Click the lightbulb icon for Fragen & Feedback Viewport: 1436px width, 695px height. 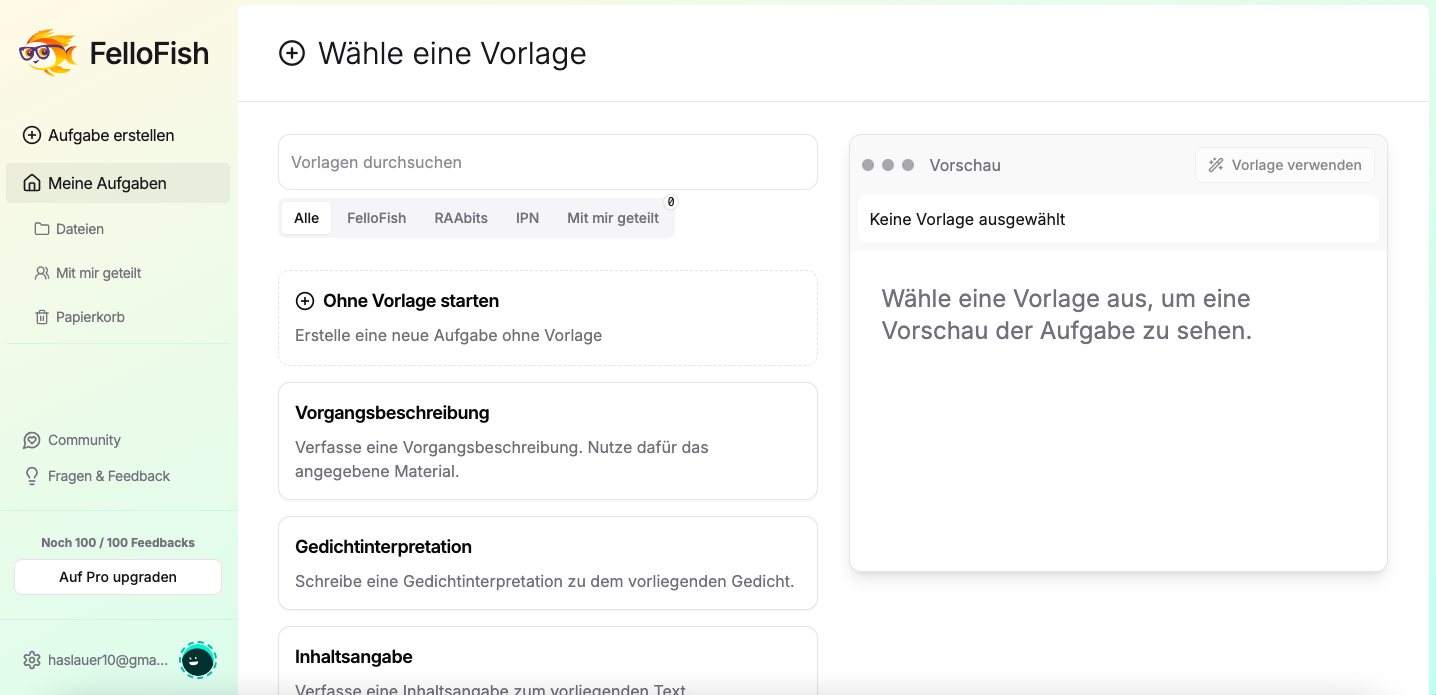[32, 476]
